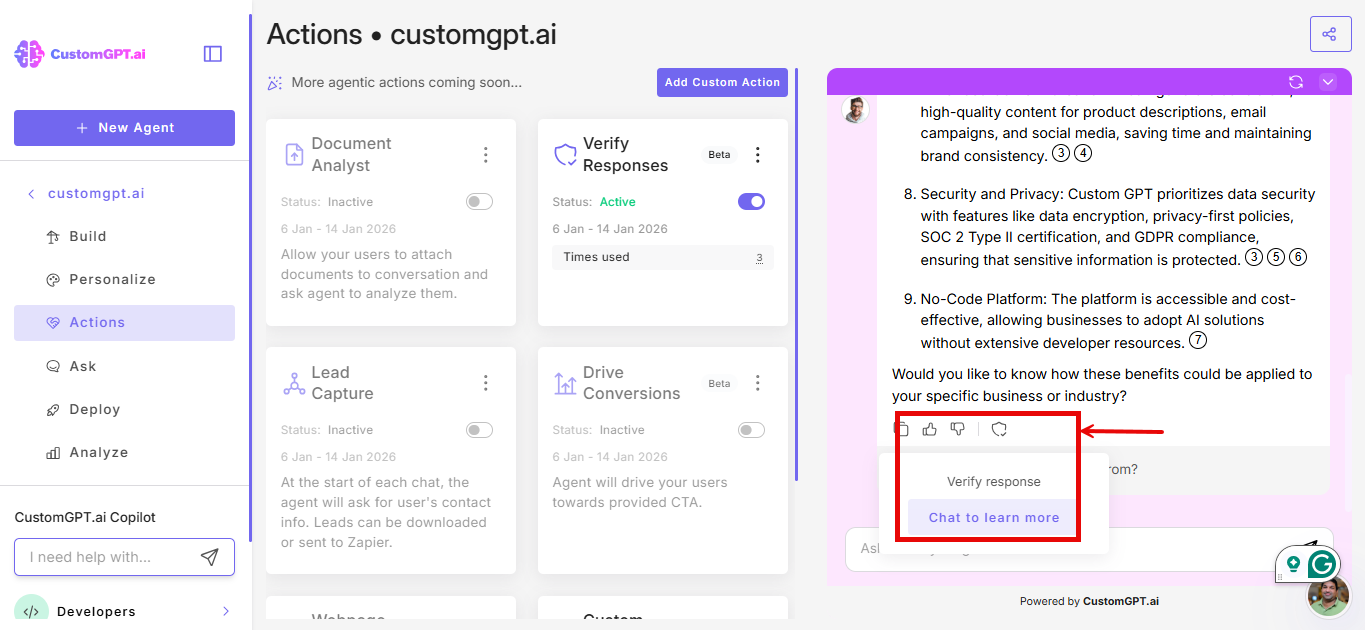Screen dimensions: 1365x630
Task: Click the Verify Responses shield card icon
Action: tap(565, 154)
